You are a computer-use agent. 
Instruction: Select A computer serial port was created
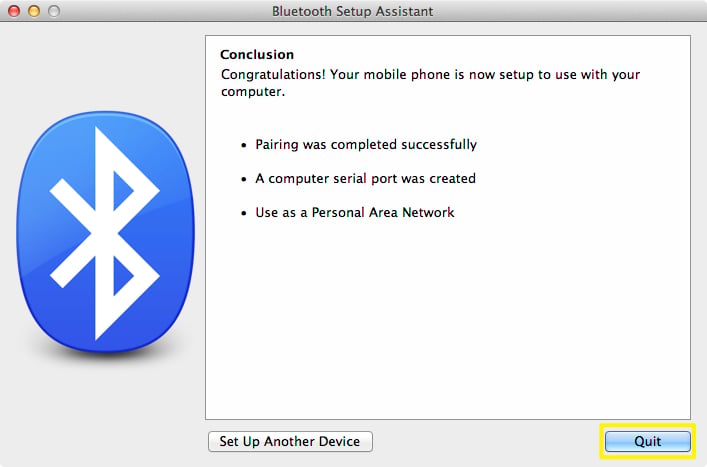pos(366,179)
